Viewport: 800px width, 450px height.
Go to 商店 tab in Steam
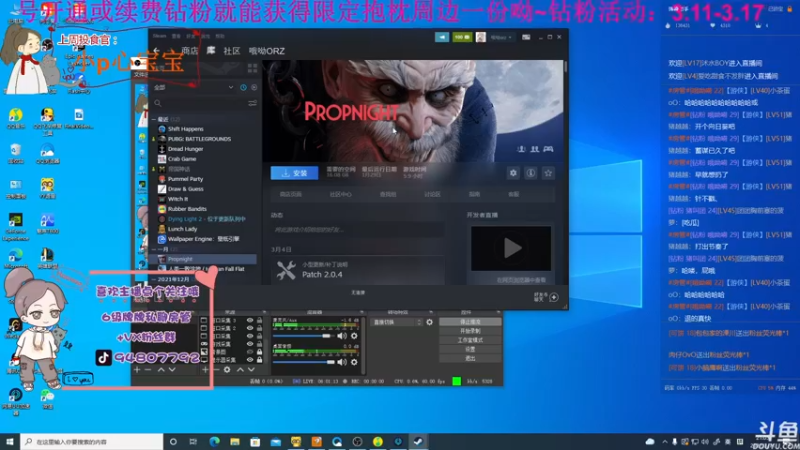(189, 51)
